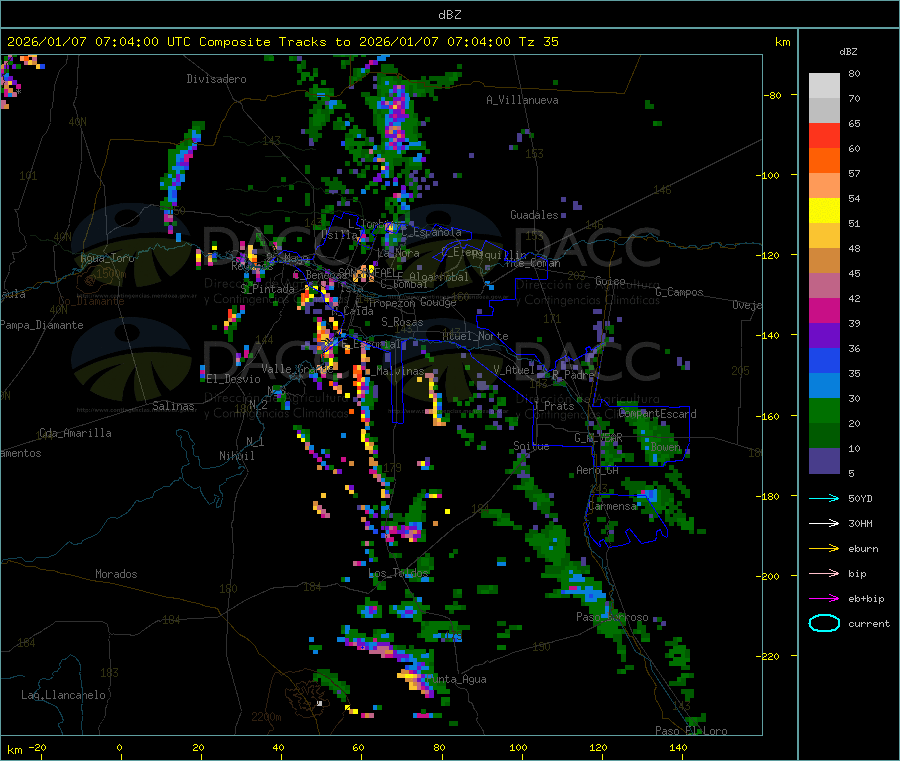
Task: Click the 'Bowen' map label
Action: click(x=666, y=446)
